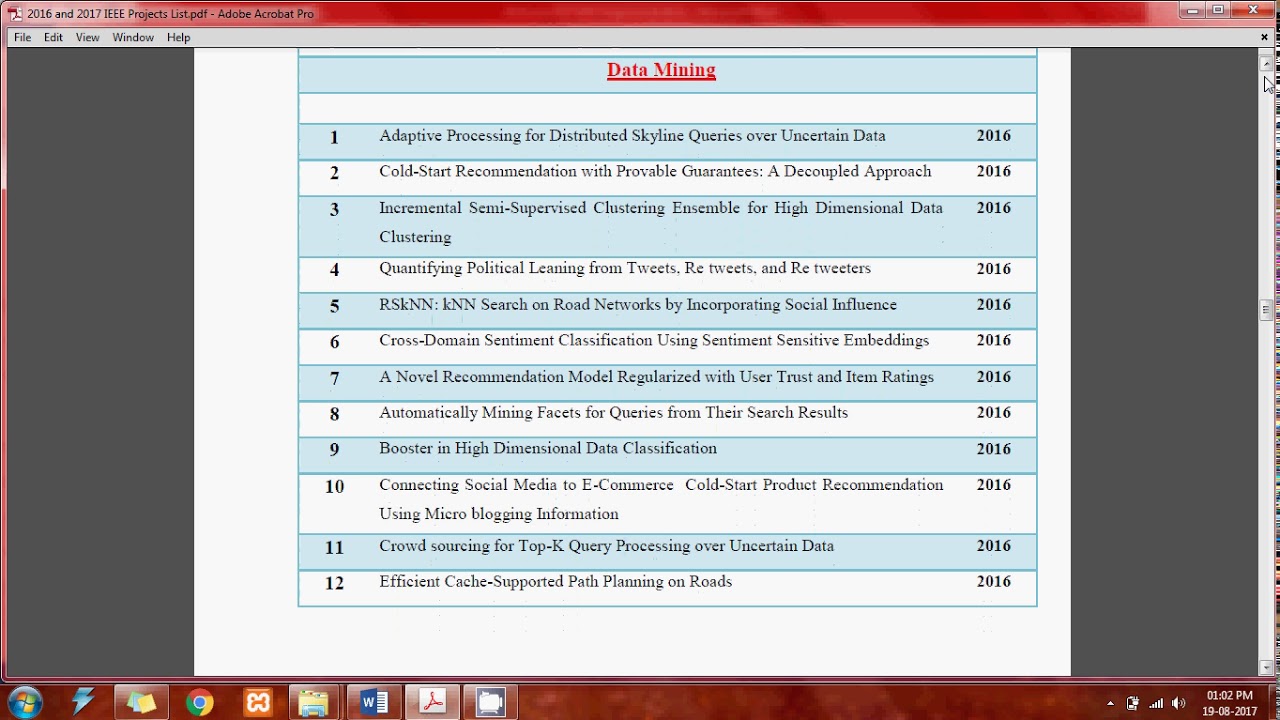
Task: Open the Windows Start menu
Action: [24, 703]
